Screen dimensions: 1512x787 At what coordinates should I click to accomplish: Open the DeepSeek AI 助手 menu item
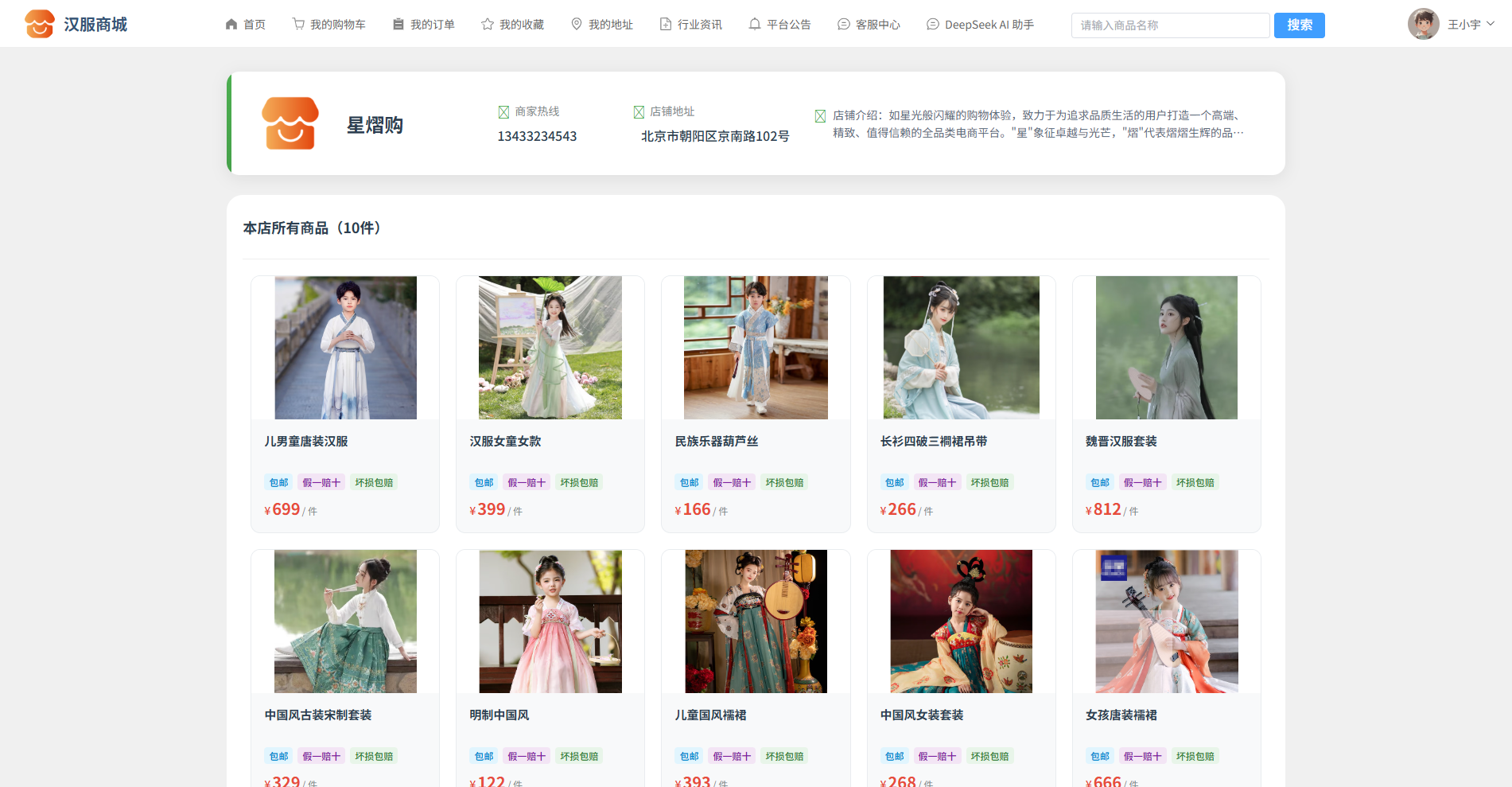coord(981,25)
